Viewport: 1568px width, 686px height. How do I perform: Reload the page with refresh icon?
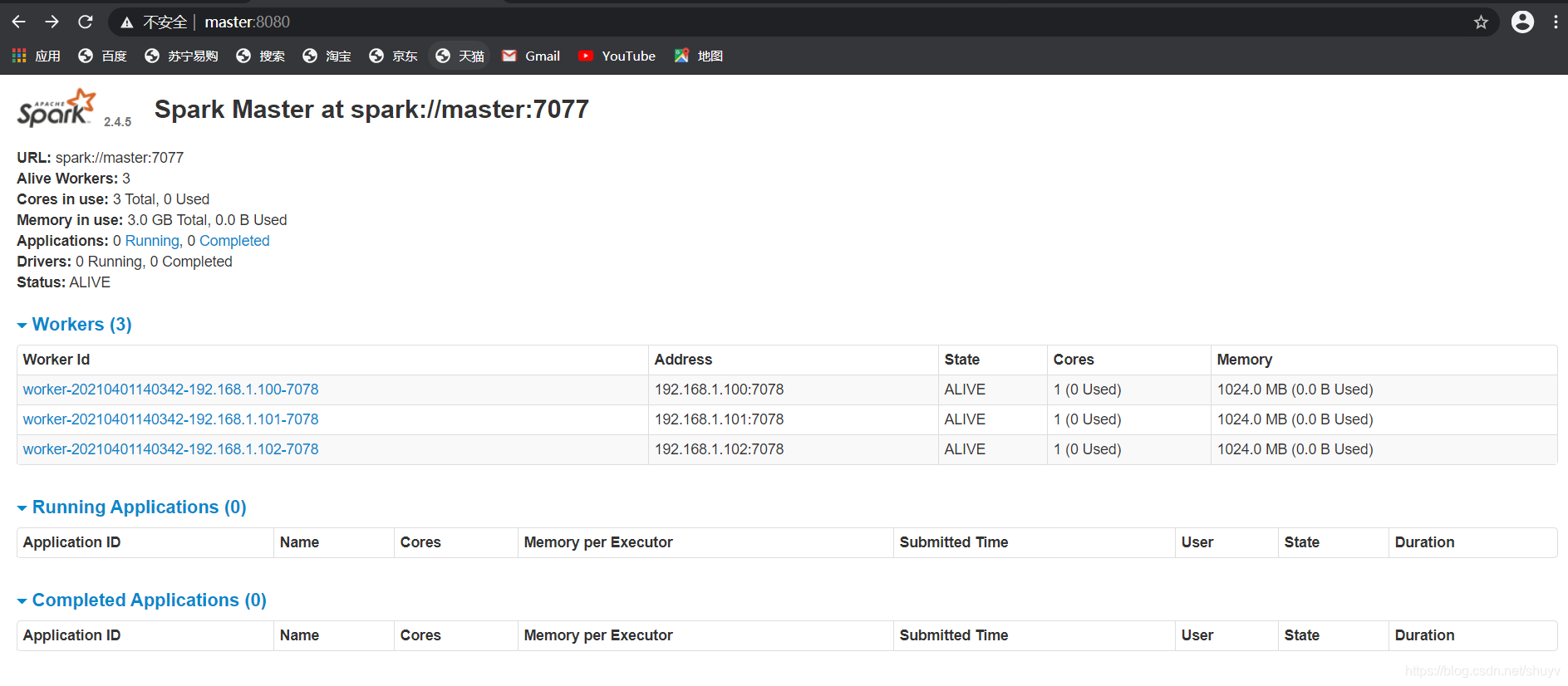click(85, 22)
